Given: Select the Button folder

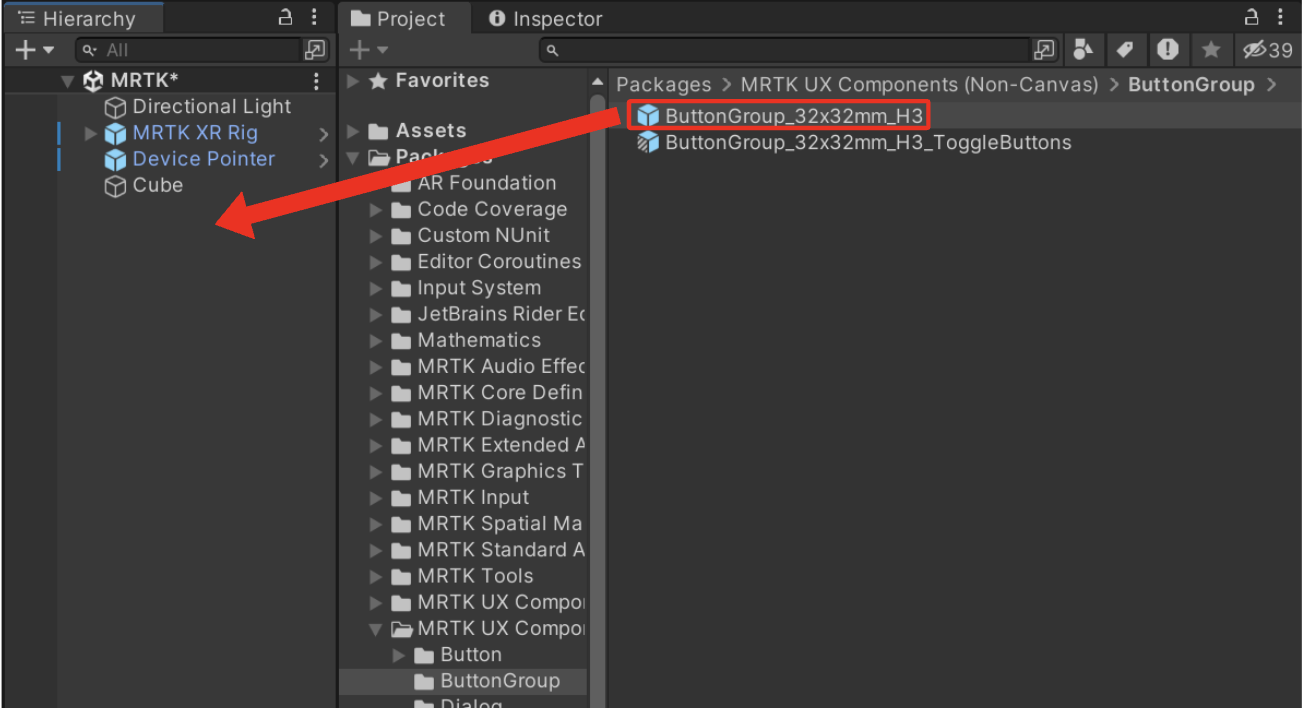Looking at the screenshot, I should click(x=470, y=655).
